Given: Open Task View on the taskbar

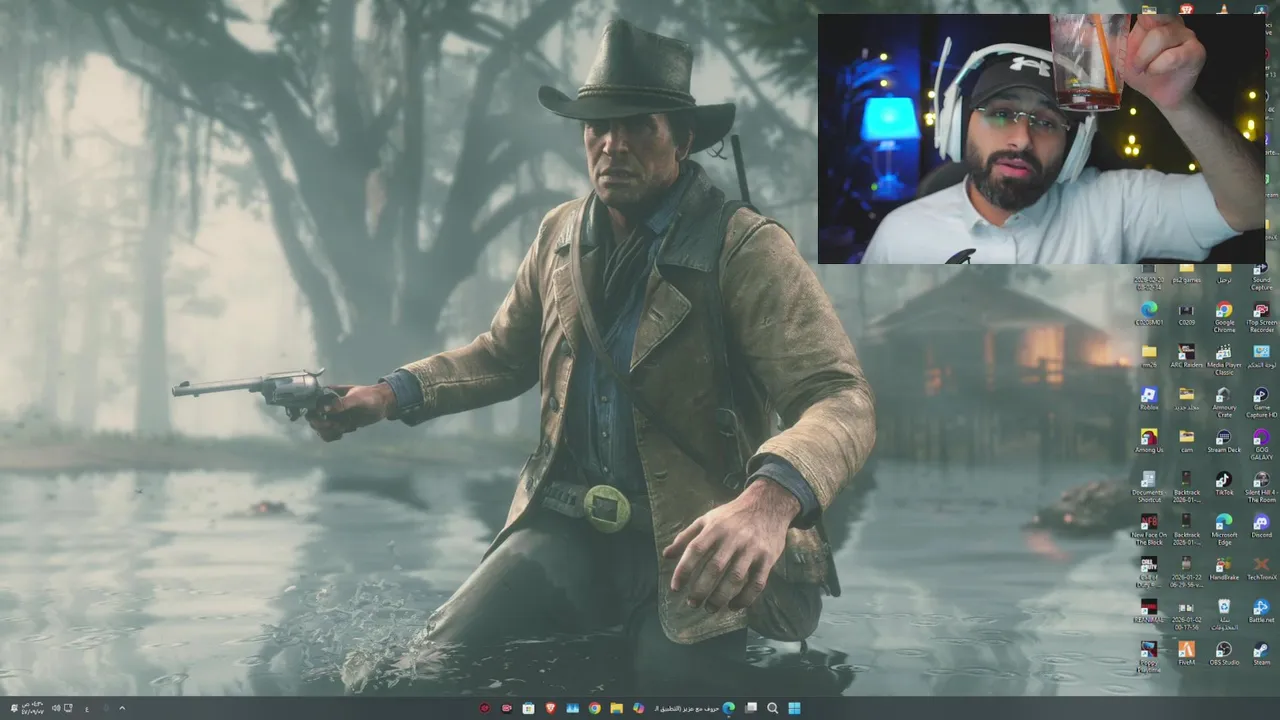Looking at the screenshot, I should coord(751,708).
